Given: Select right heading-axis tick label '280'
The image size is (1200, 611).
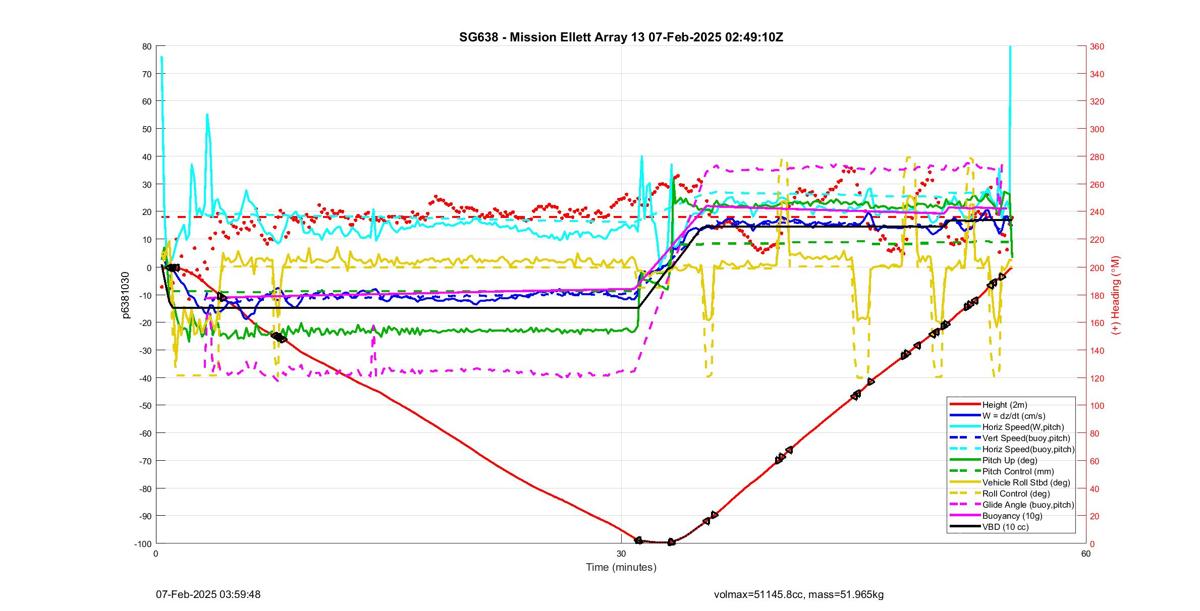Looking at the screenshot, I should pyautogui.click(x=1098, y=157).
